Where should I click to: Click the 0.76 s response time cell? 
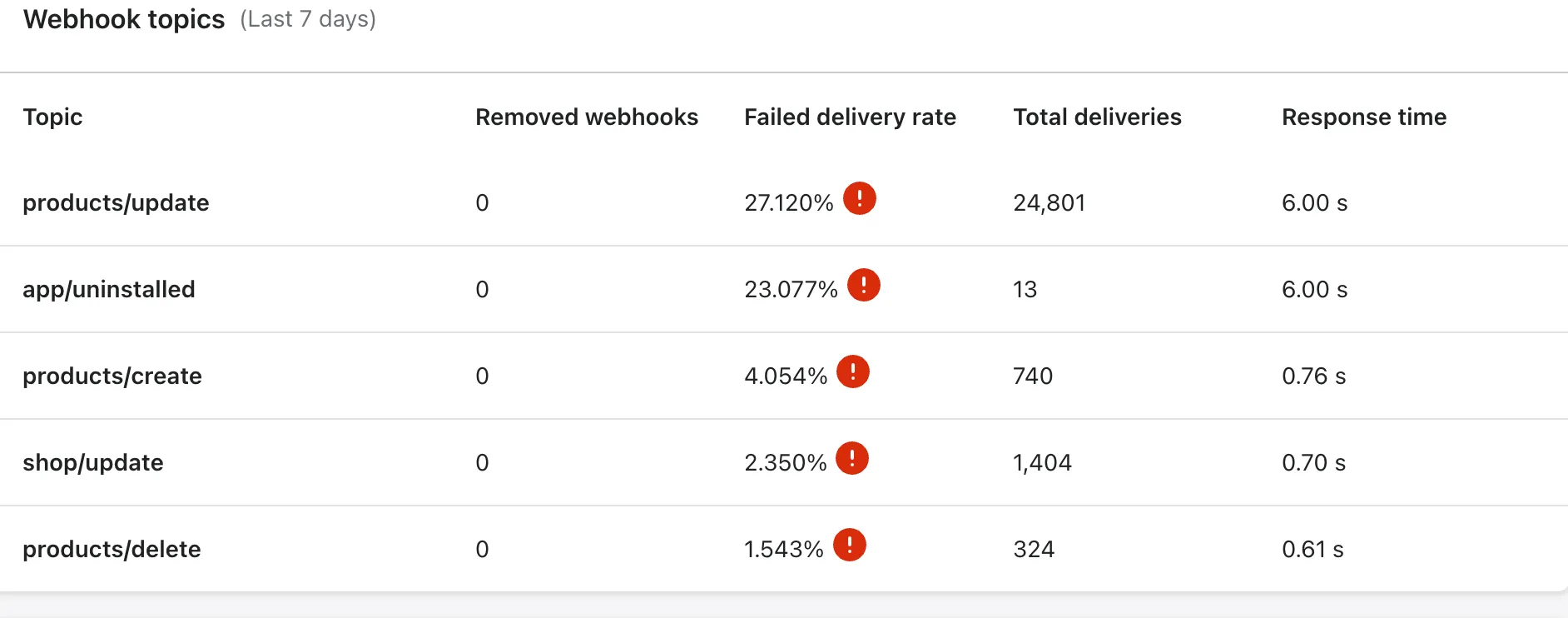(x=1313, y=376)
